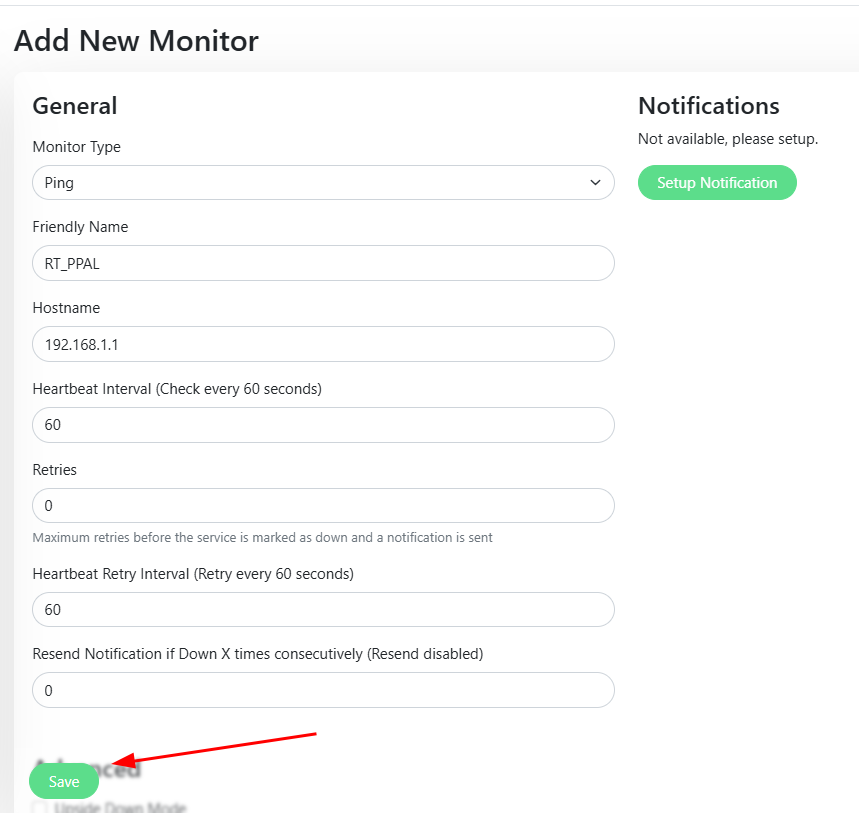Click the Add New Monitor page title
This screenshot has height=813, width=859.
pyautogui.click(x=136, y=41)
